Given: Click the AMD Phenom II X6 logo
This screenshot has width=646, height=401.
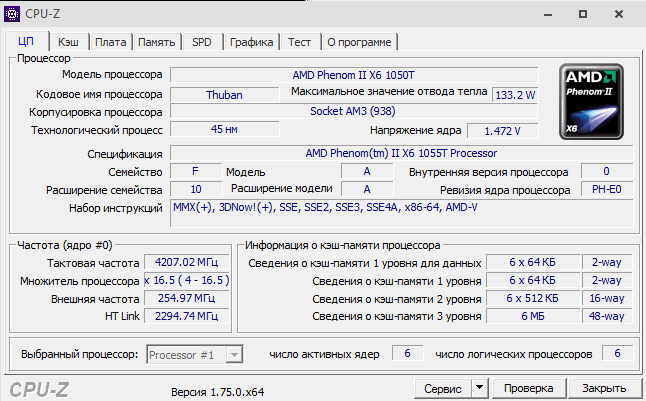Looking at the screenshot, I should [591, 102].
